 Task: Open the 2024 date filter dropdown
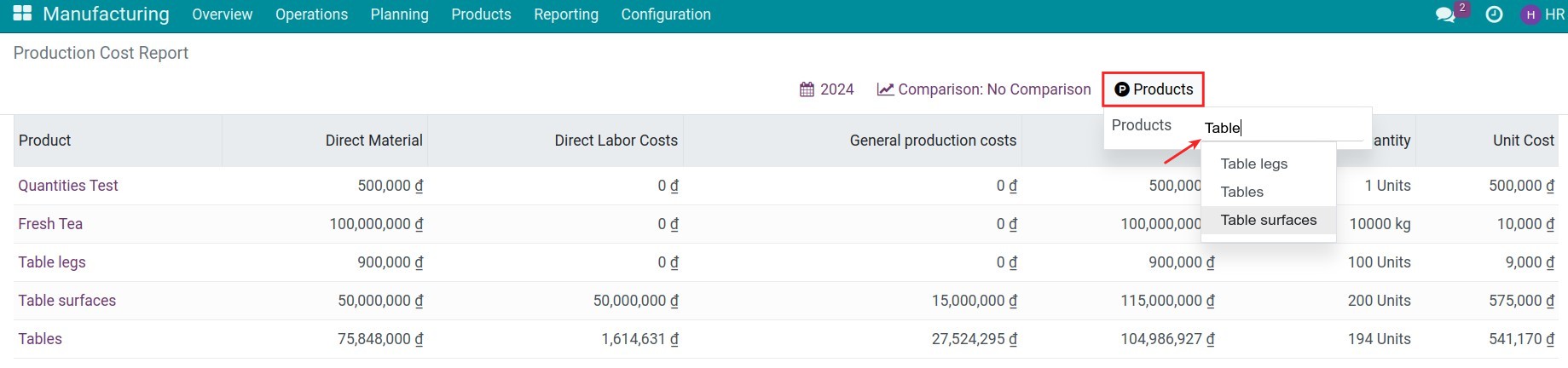click(x=826, y=89)
